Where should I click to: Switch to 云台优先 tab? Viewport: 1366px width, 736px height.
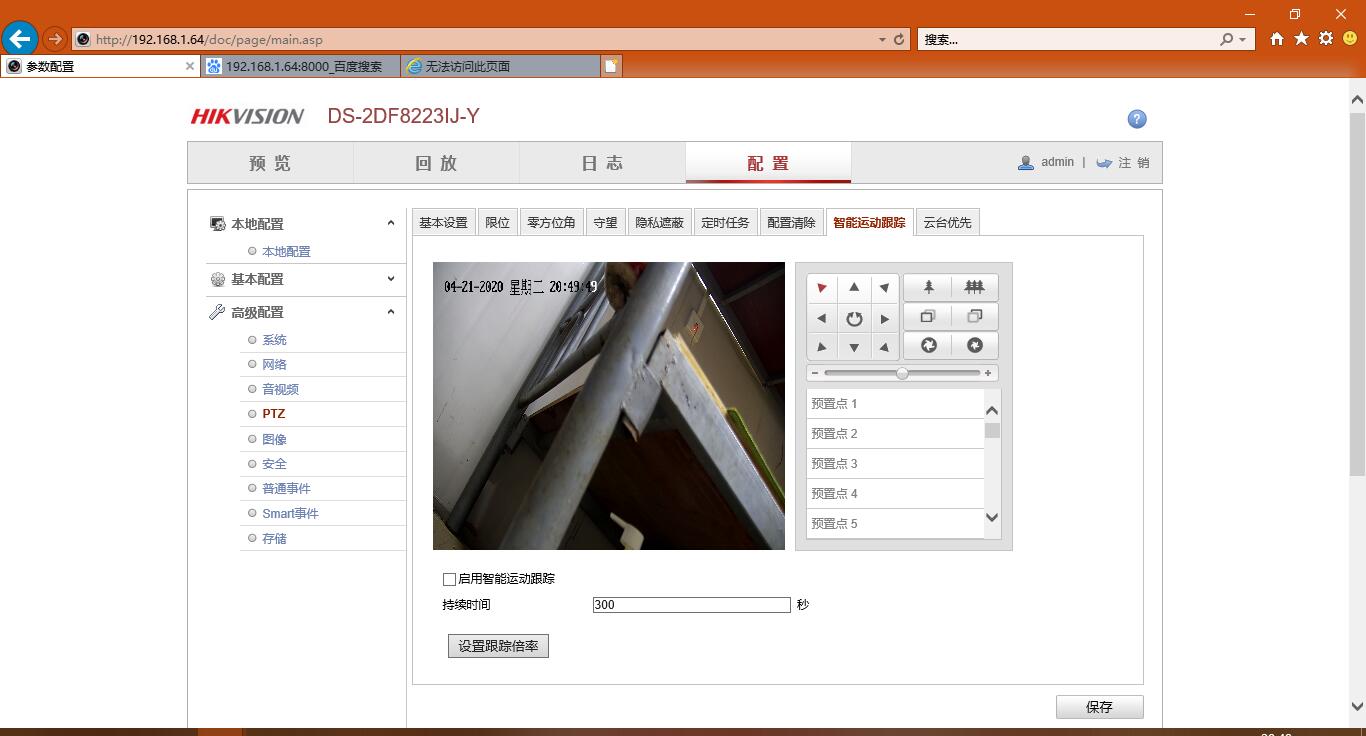point(947,222)
